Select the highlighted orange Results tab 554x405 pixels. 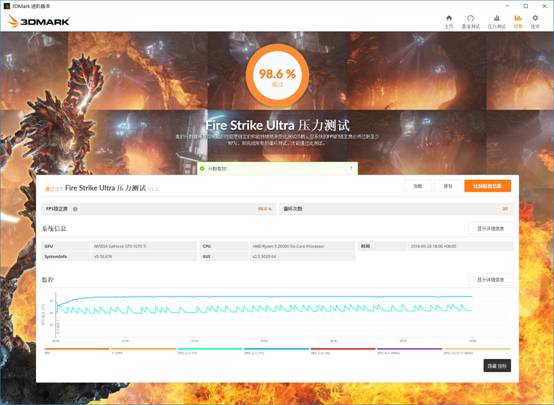(x=518, y=22)
